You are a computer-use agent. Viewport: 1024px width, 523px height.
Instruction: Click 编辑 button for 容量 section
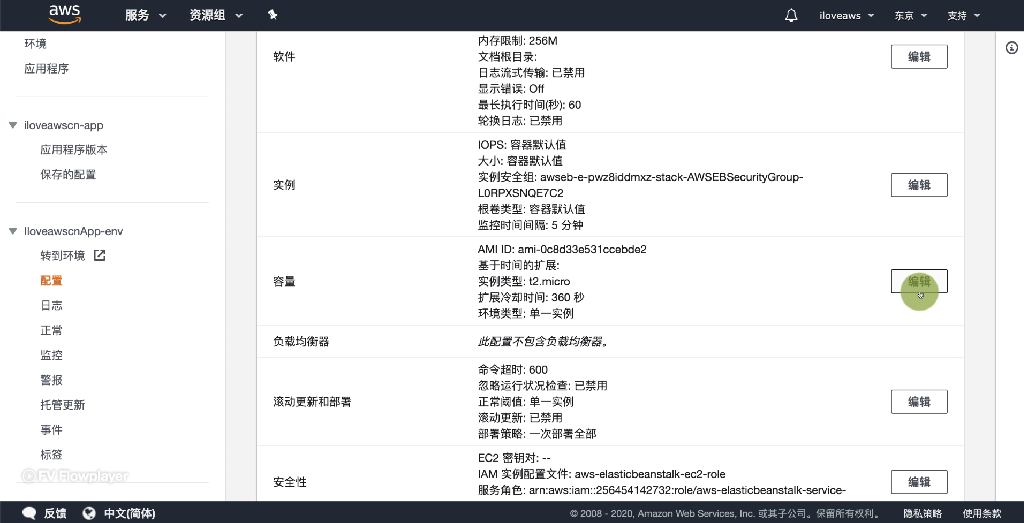point(919,281)
